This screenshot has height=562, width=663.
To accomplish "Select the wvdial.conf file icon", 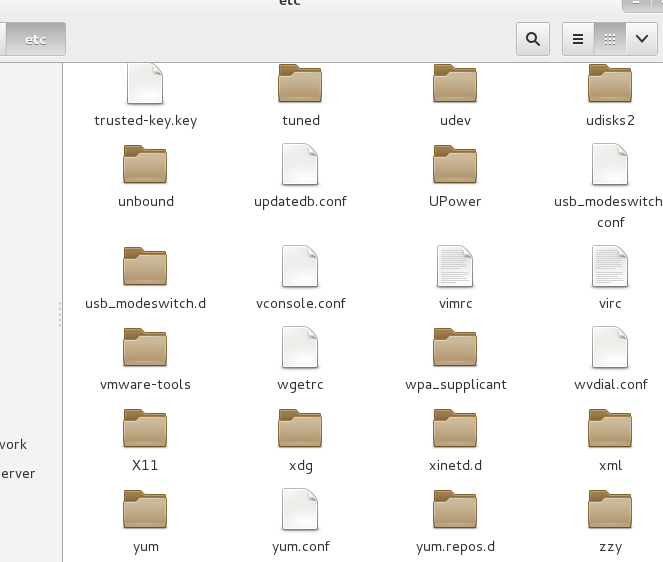I will (610, 347).
